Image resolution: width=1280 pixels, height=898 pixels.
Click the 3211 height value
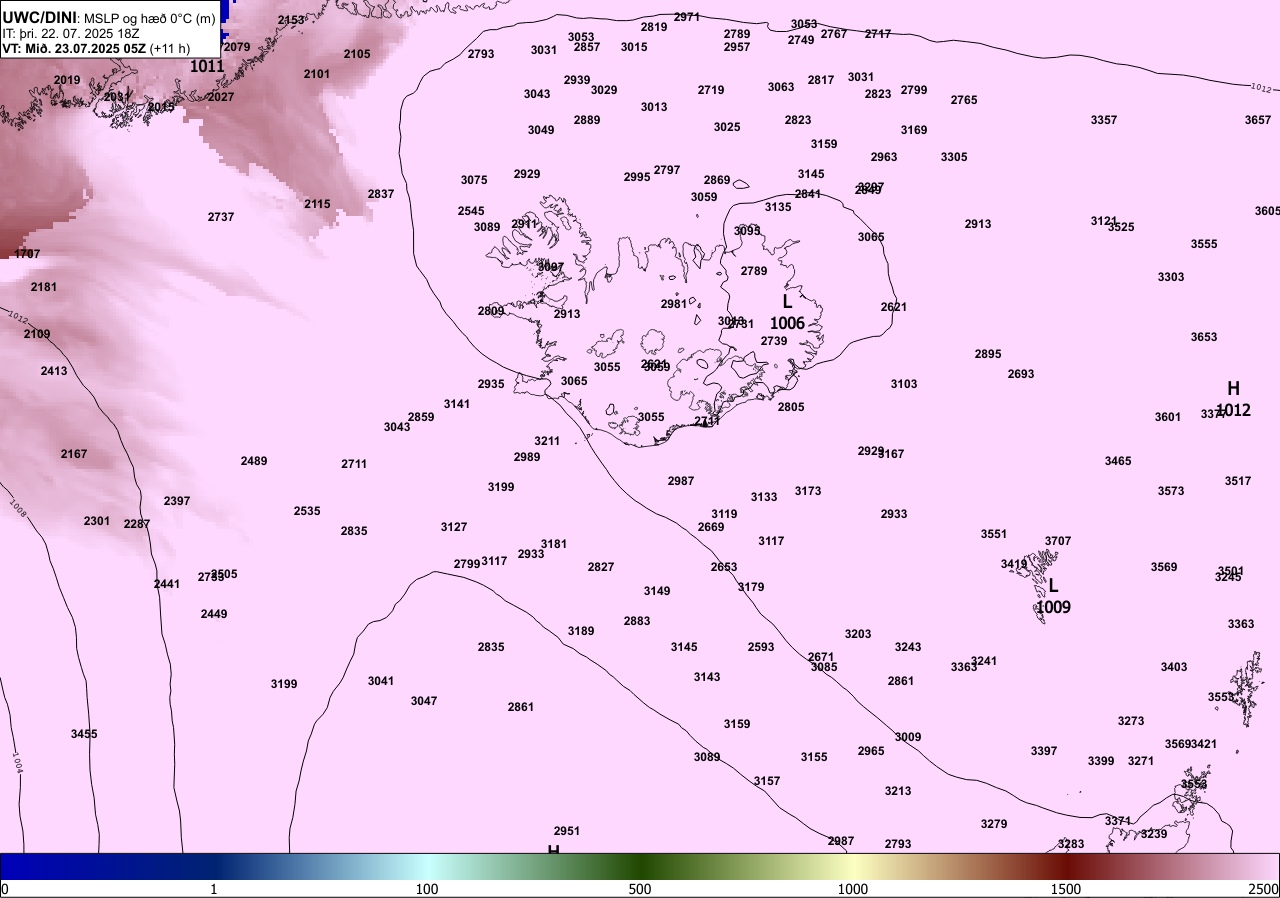click(x=547, y=441)
